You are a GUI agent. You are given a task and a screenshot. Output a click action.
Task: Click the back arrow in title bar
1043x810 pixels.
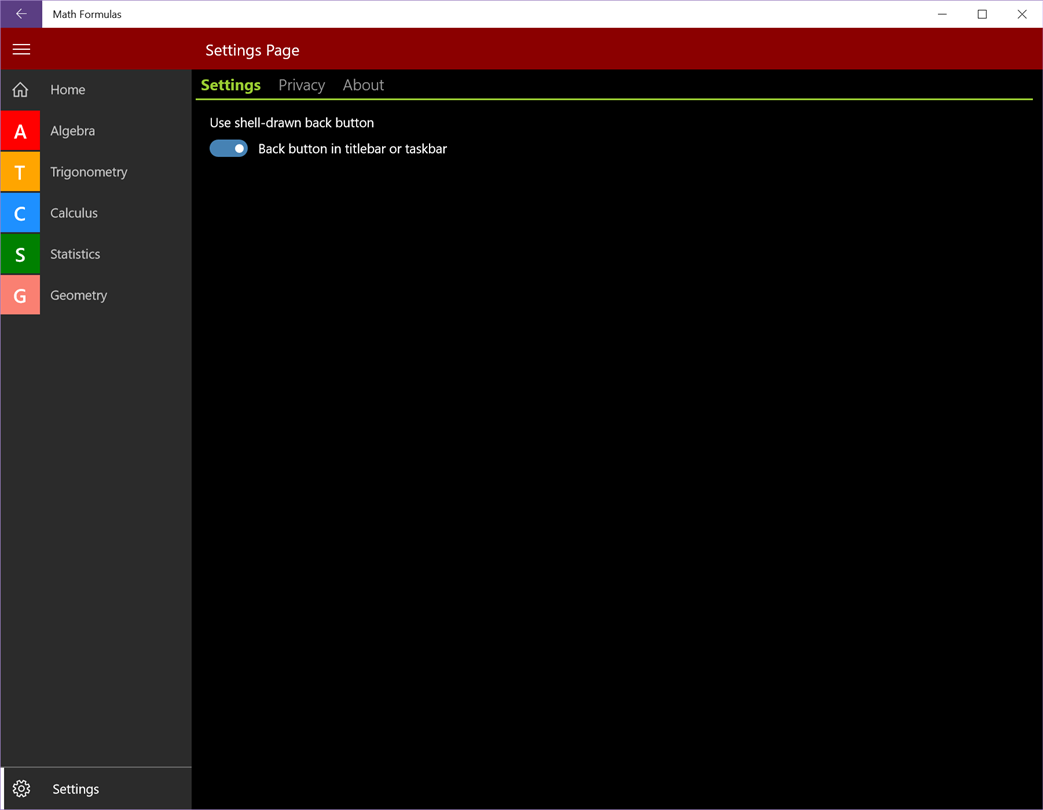tap(21, 14)
